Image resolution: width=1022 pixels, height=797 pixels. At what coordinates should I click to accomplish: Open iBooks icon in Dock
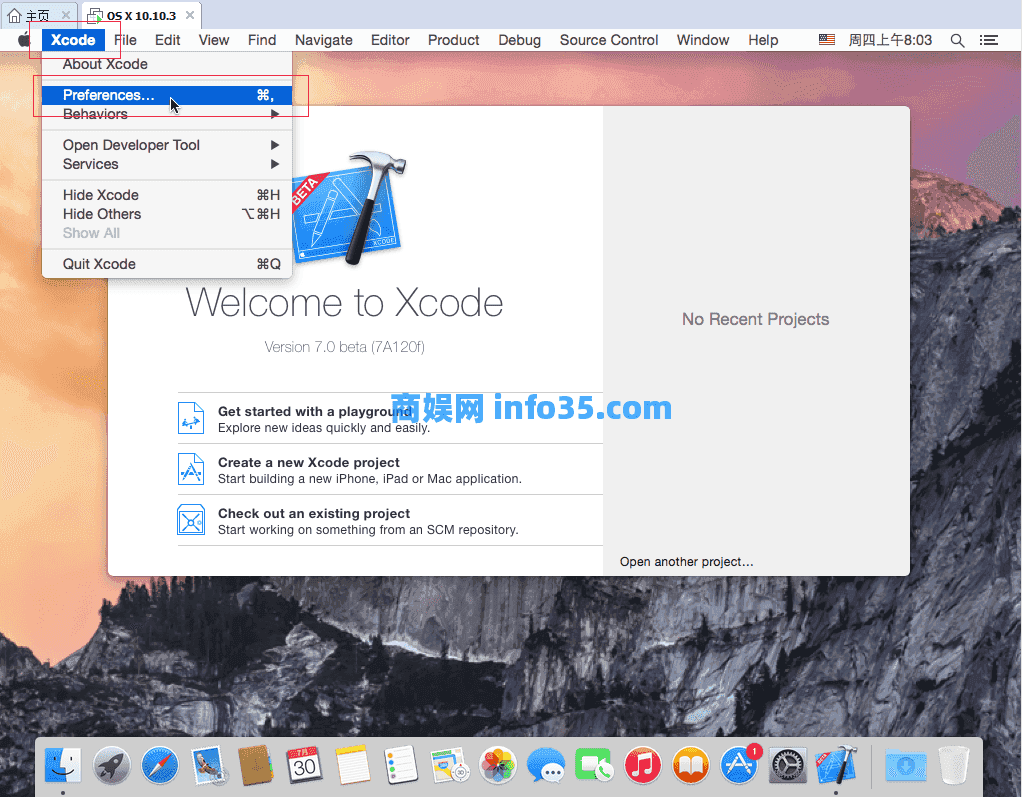point(691,764)
